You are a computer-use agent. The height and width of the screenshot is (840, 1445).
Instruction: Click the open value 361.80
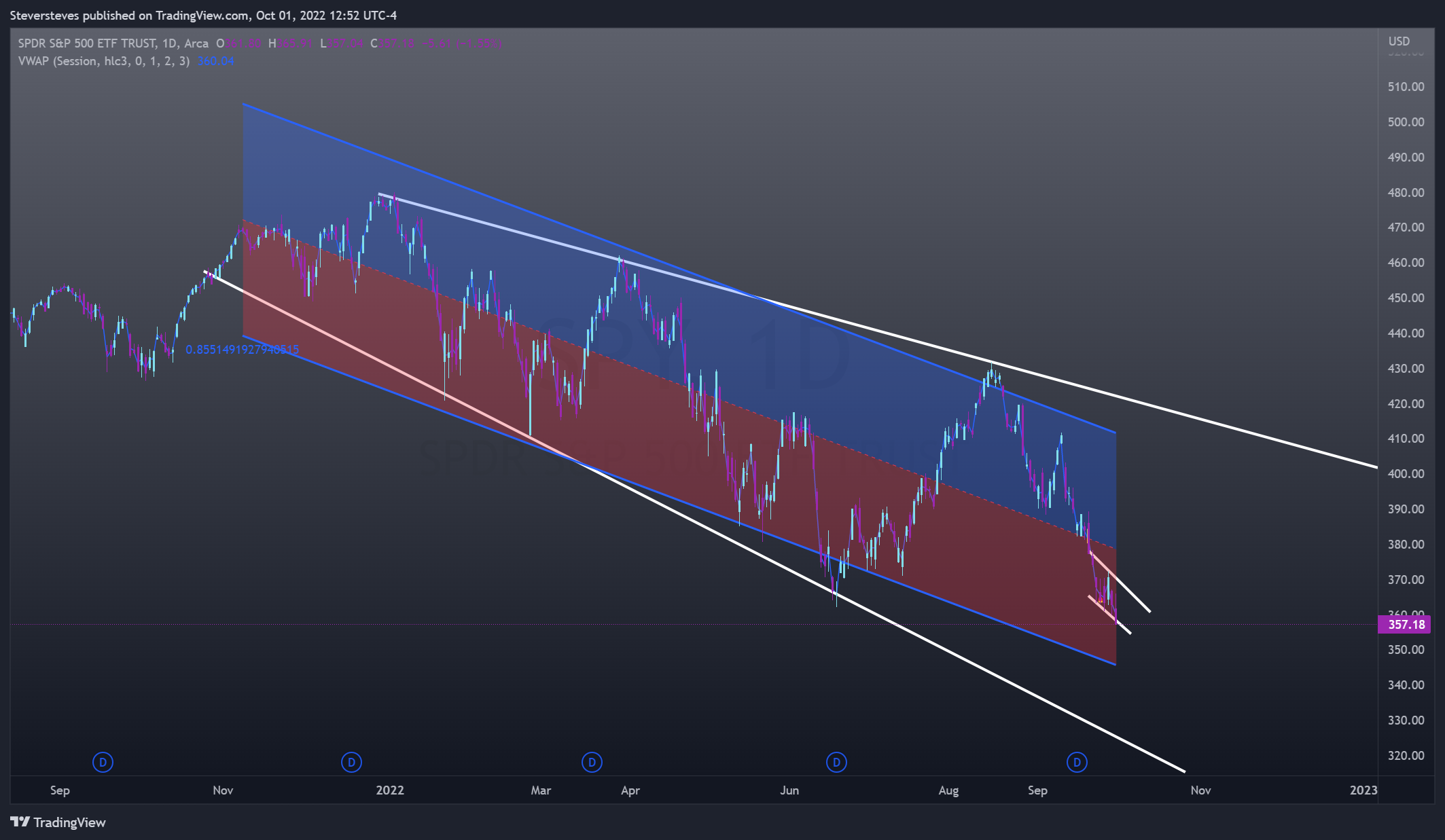click(243, 43)
